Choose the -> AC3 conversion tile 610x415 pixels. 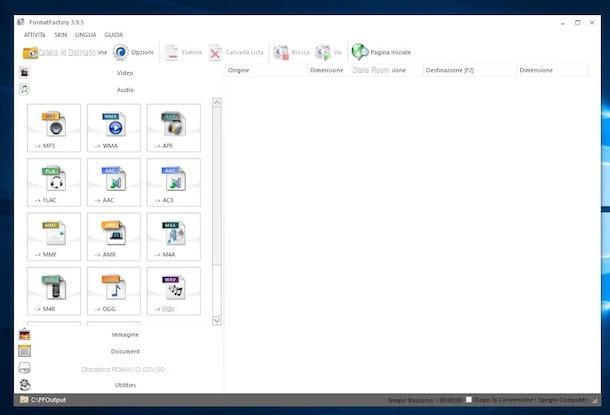coord(174,182)
